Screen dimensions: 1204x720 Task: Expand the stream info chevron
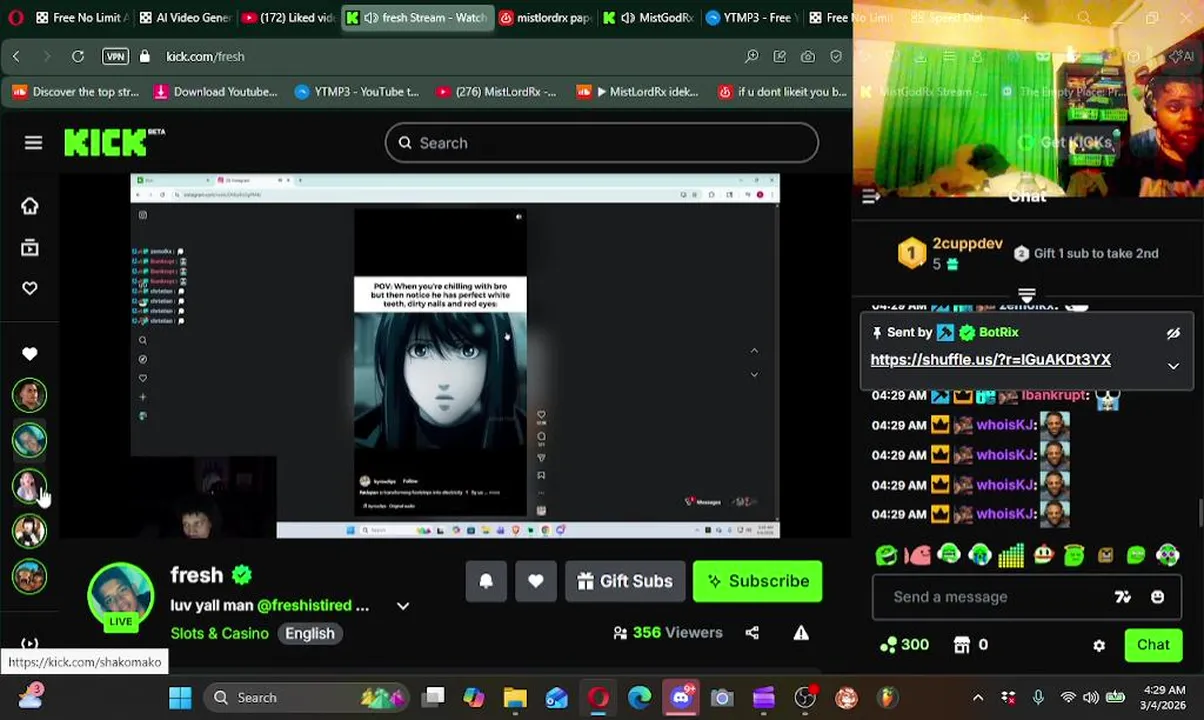403,605
